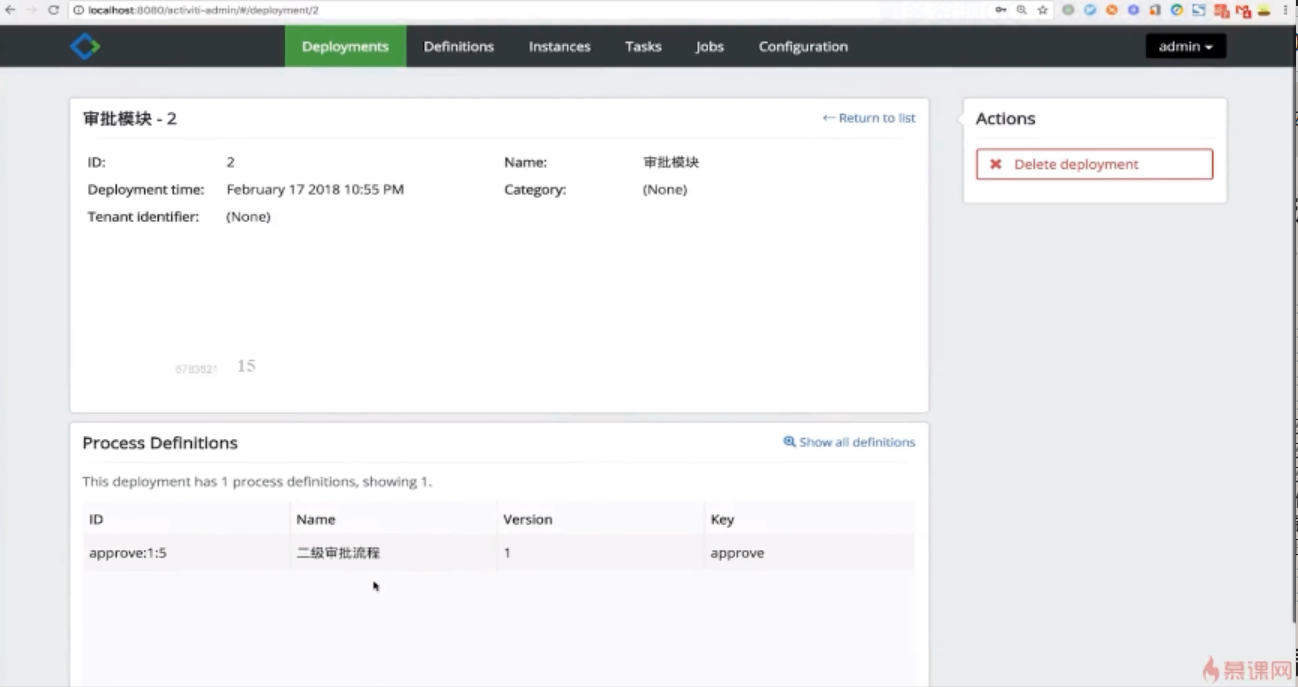Click the browser forward arrow
The height and width of the screenshot is (687, 1298).
pos(31,10)
